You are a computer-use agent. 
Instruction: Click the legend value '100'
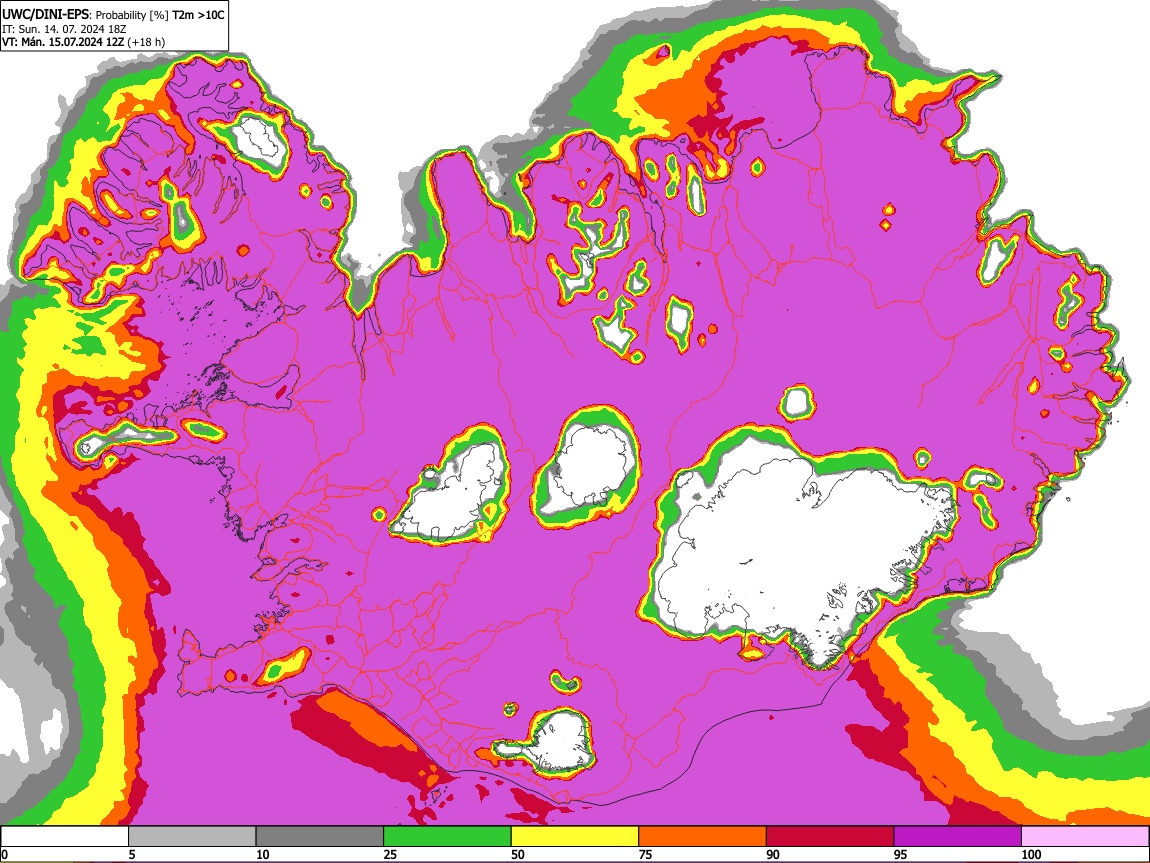(1031, 854)
